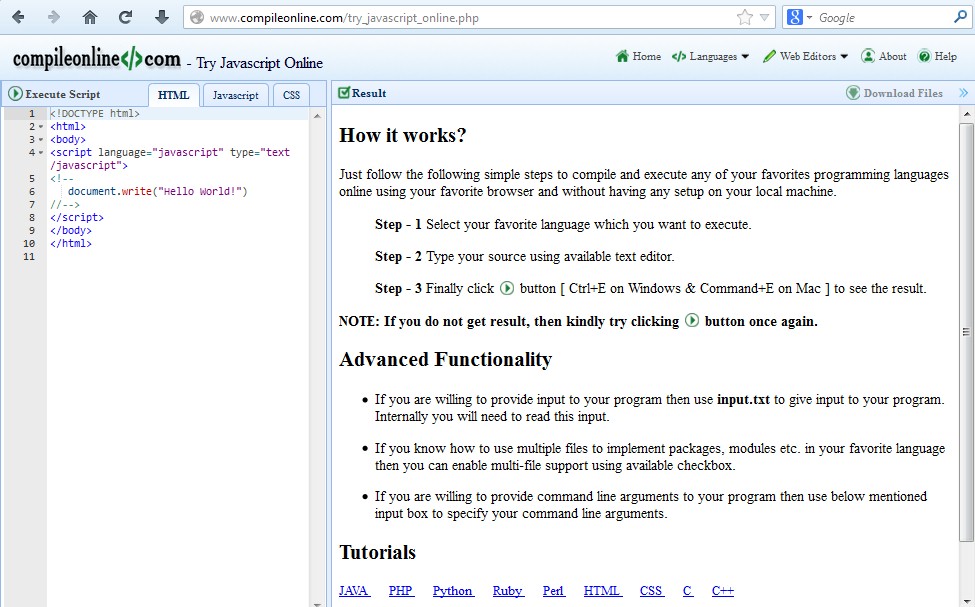
Task: Click the Result panel checkmark icon
Action: pos(343,93)
